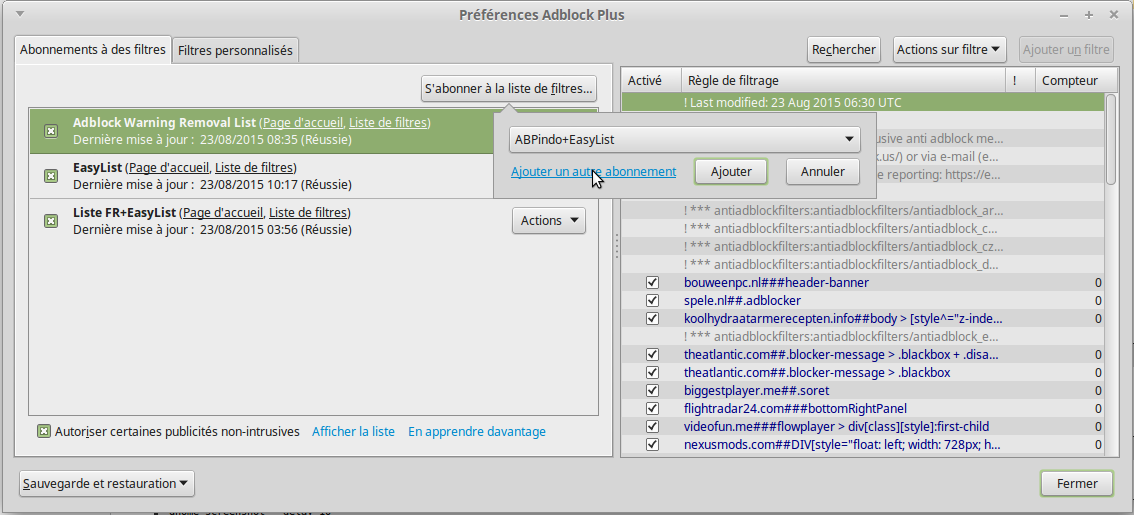1134x515 pixels.
Task: Uncheck the videofun.me###flowplayer filter
Action: 652,427
